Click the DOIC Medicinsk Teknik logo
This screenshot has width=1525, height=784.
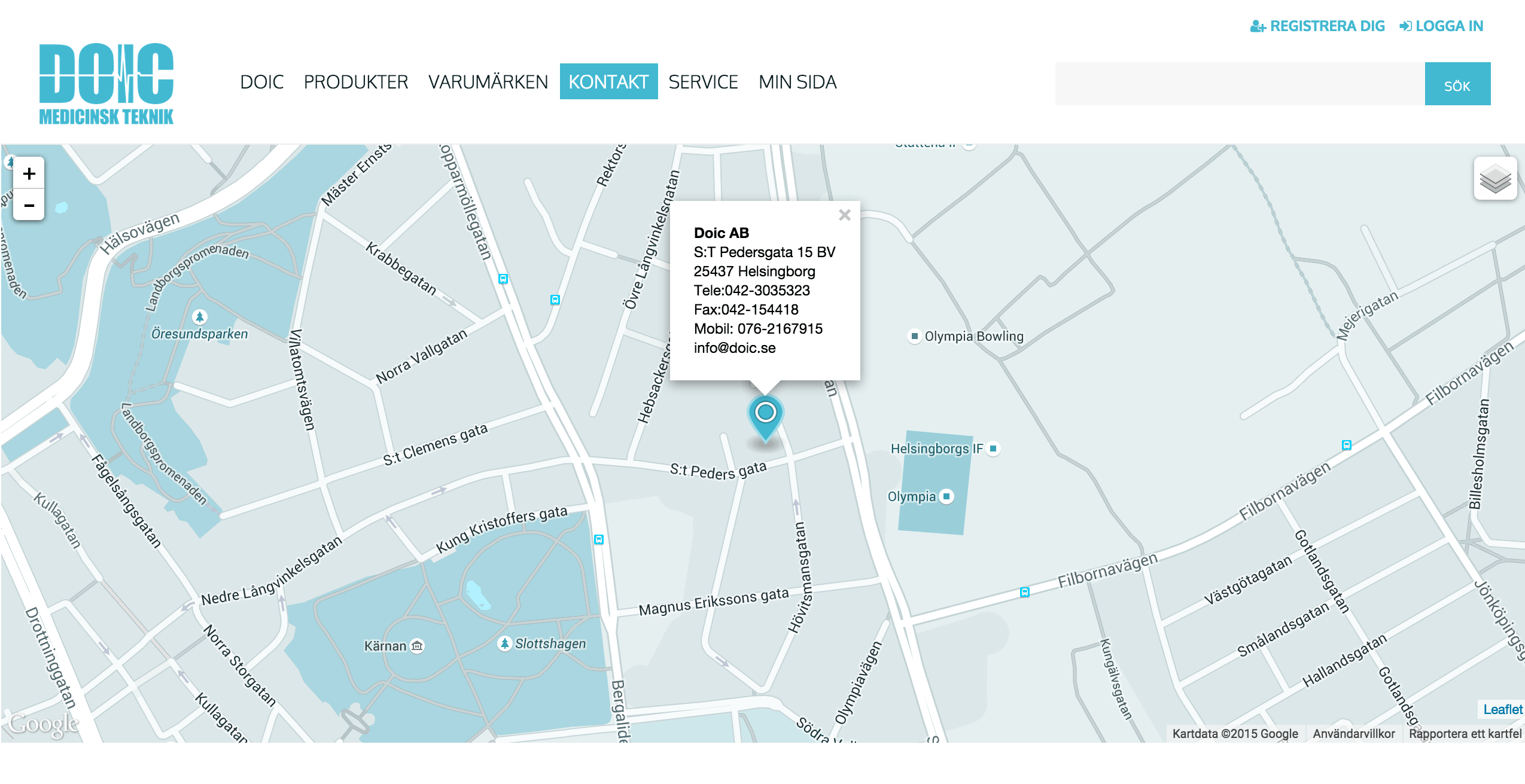click(106, 84)
